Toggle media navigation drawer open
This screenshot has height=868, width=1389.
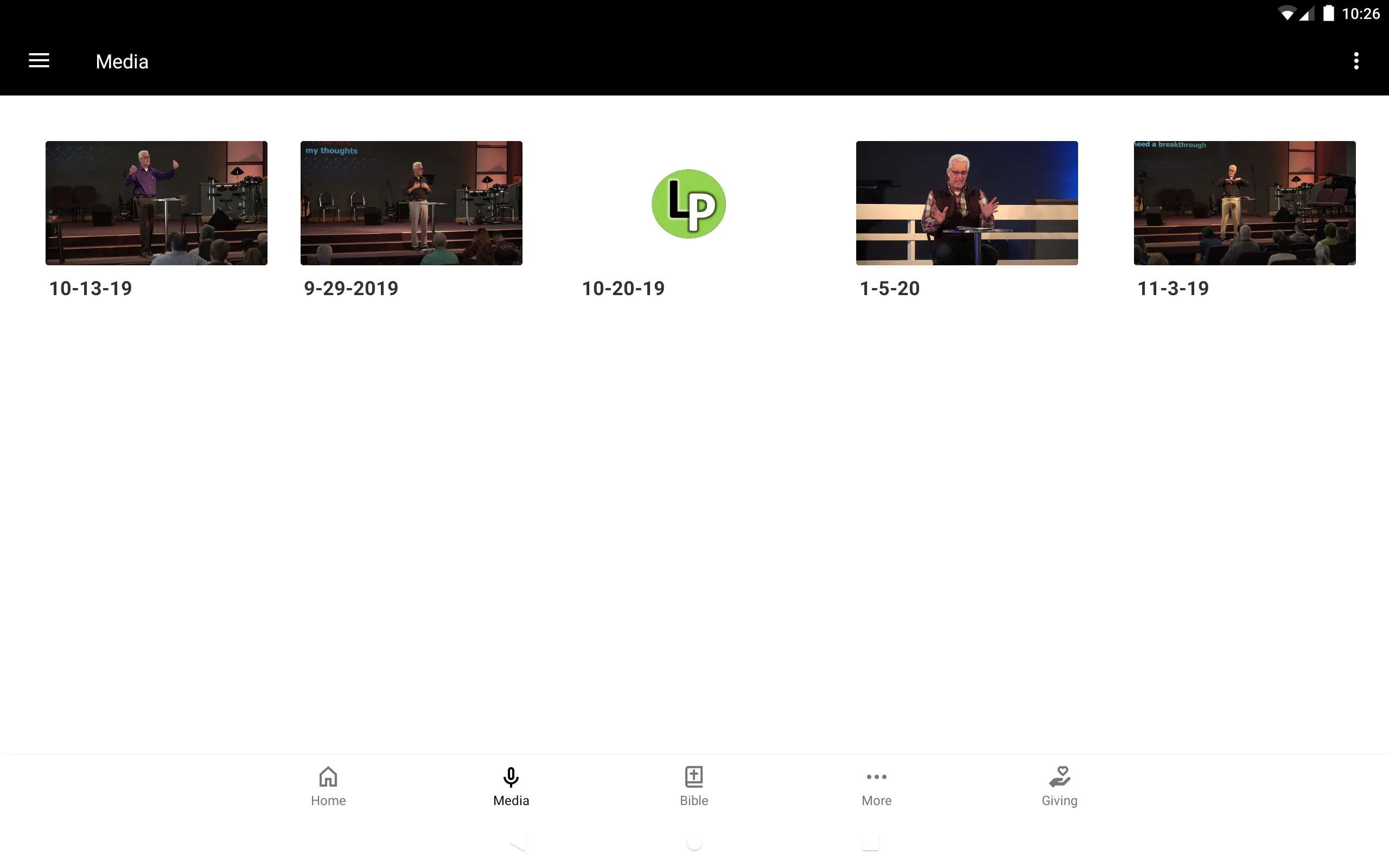[39, 60]
